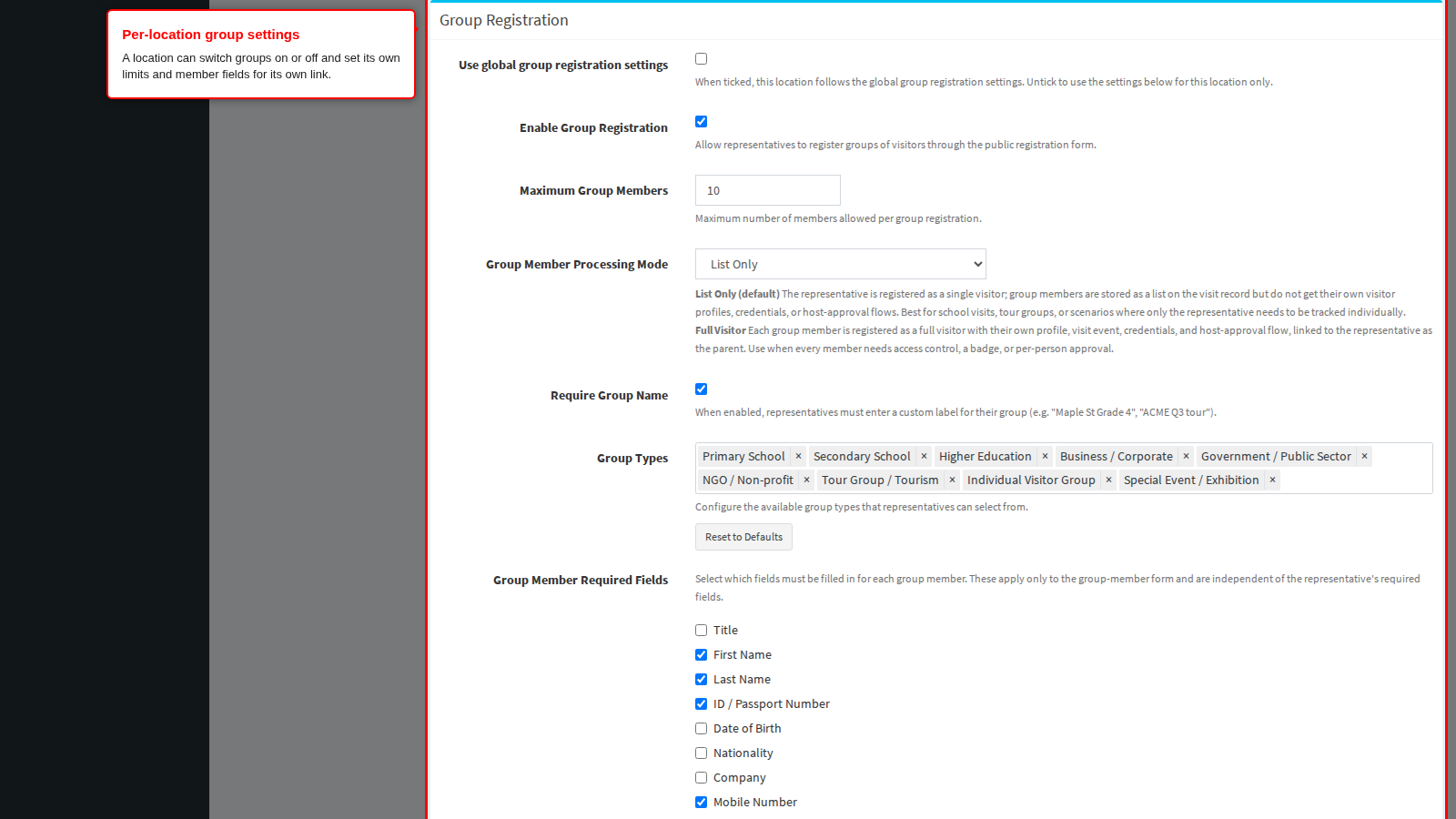Viewport: 1456px width, 819px height.
Task: Remove the NGO / Non-profit group type tag
Action: [806, 480]
